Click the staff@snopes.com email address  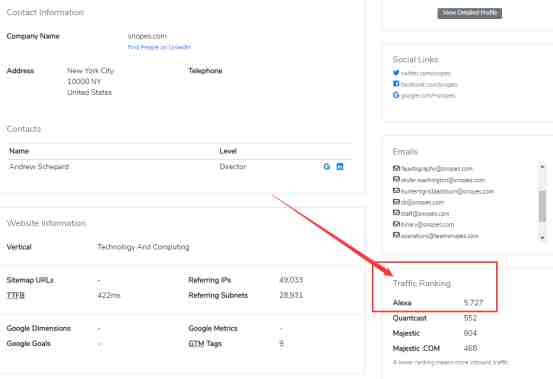coord(425,214)
